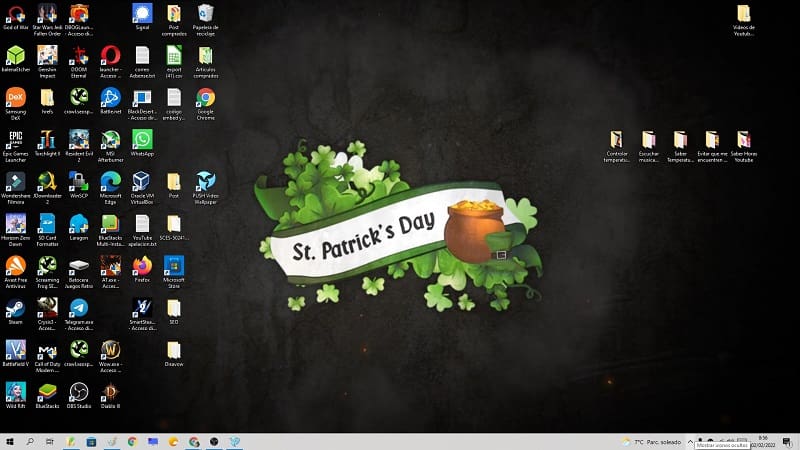The width and height of the screenshot is (800, 450).
Task: Select the Genshin Impact shortcut
Action: pyautogui.click(x=47, y=61)
